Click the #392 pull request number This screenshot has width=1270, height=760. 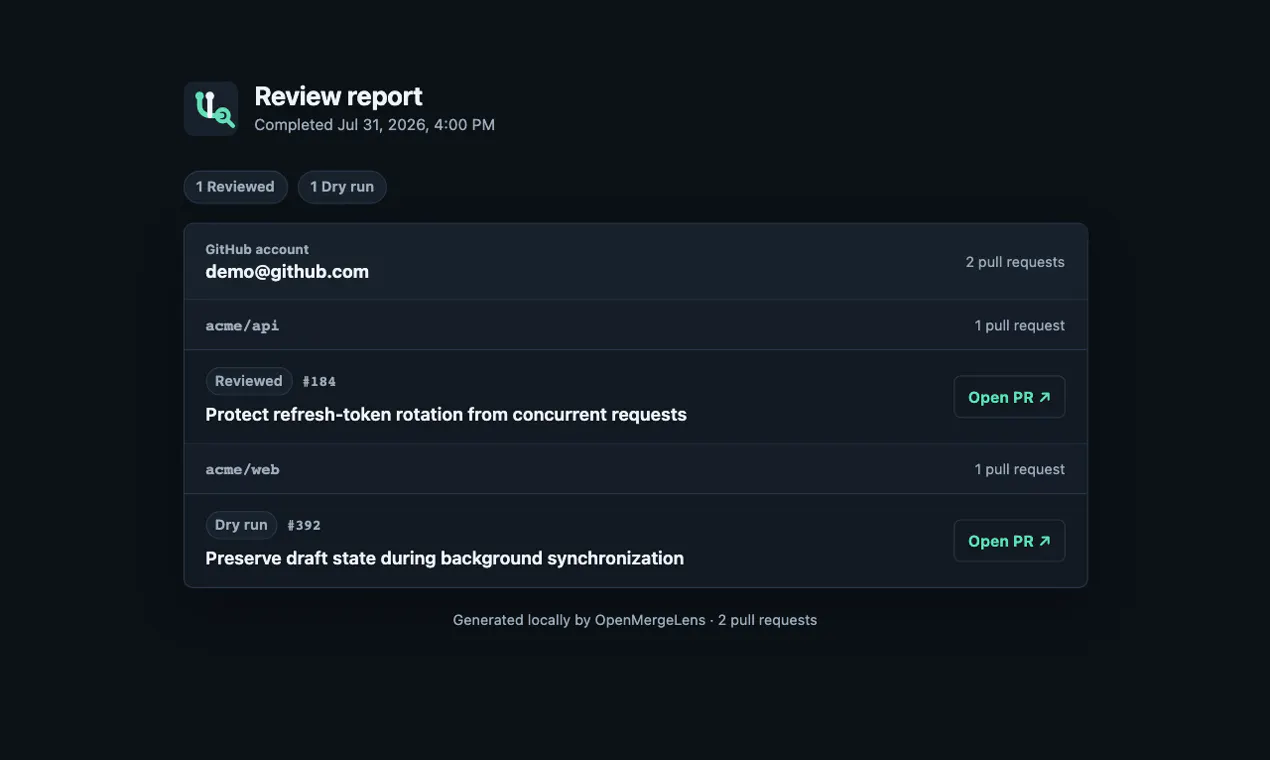click(x=304, y=526)
